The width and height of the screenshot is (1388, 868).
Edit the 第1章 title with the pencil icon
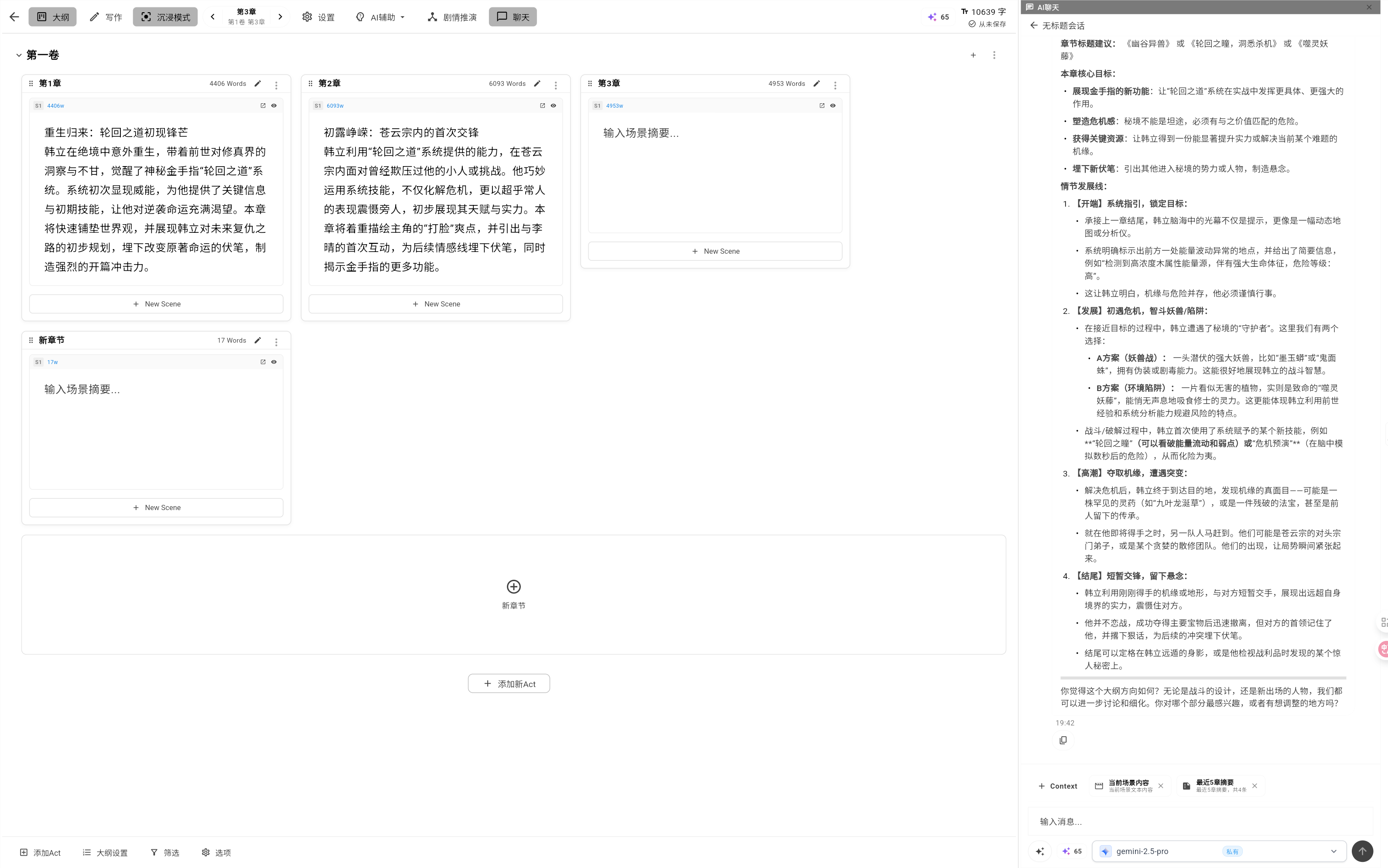pyautogui.click(x=258, y=83)
